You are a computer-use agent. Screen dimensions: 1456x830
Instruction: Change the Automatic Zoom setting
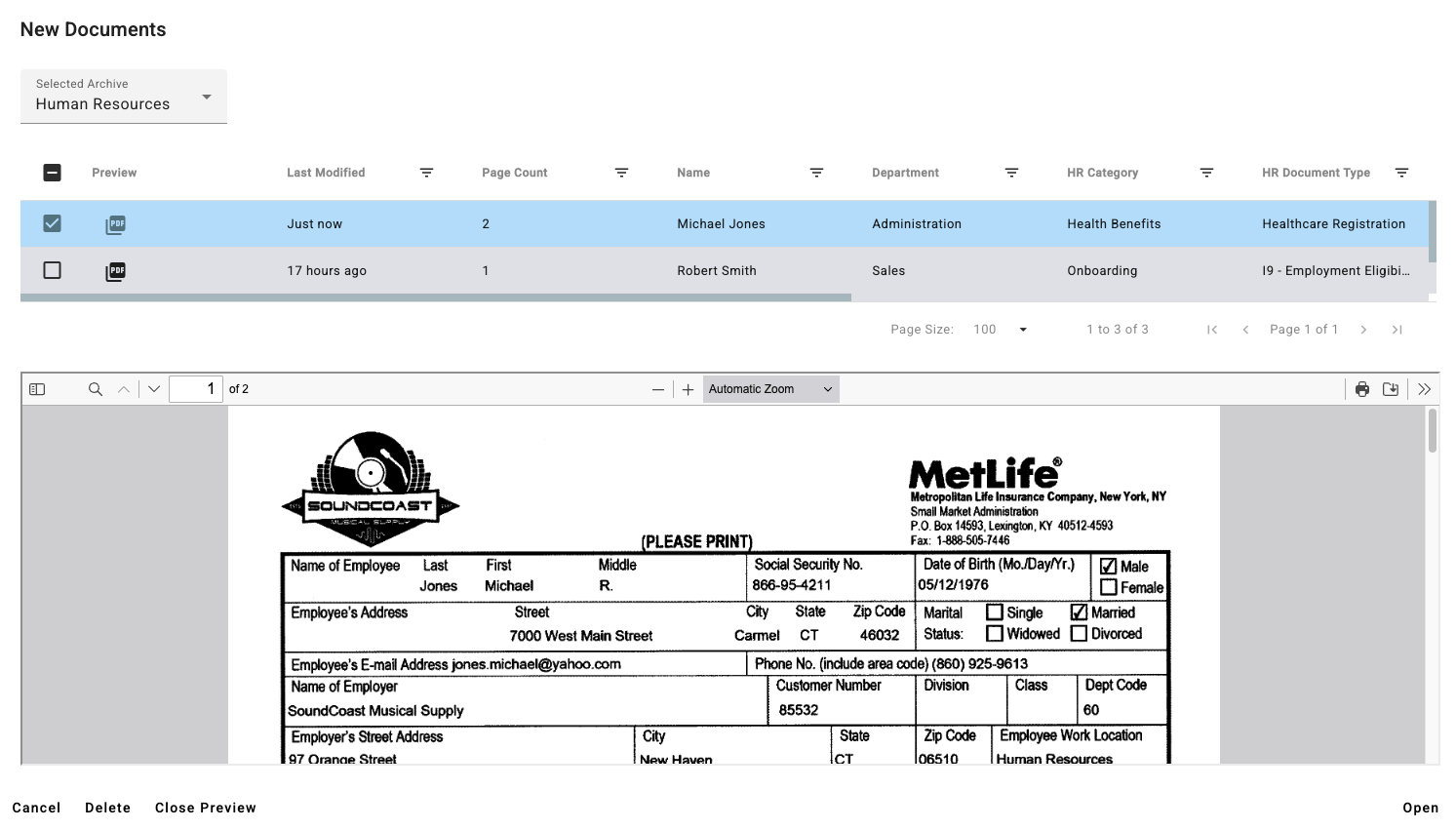(769, 388)
